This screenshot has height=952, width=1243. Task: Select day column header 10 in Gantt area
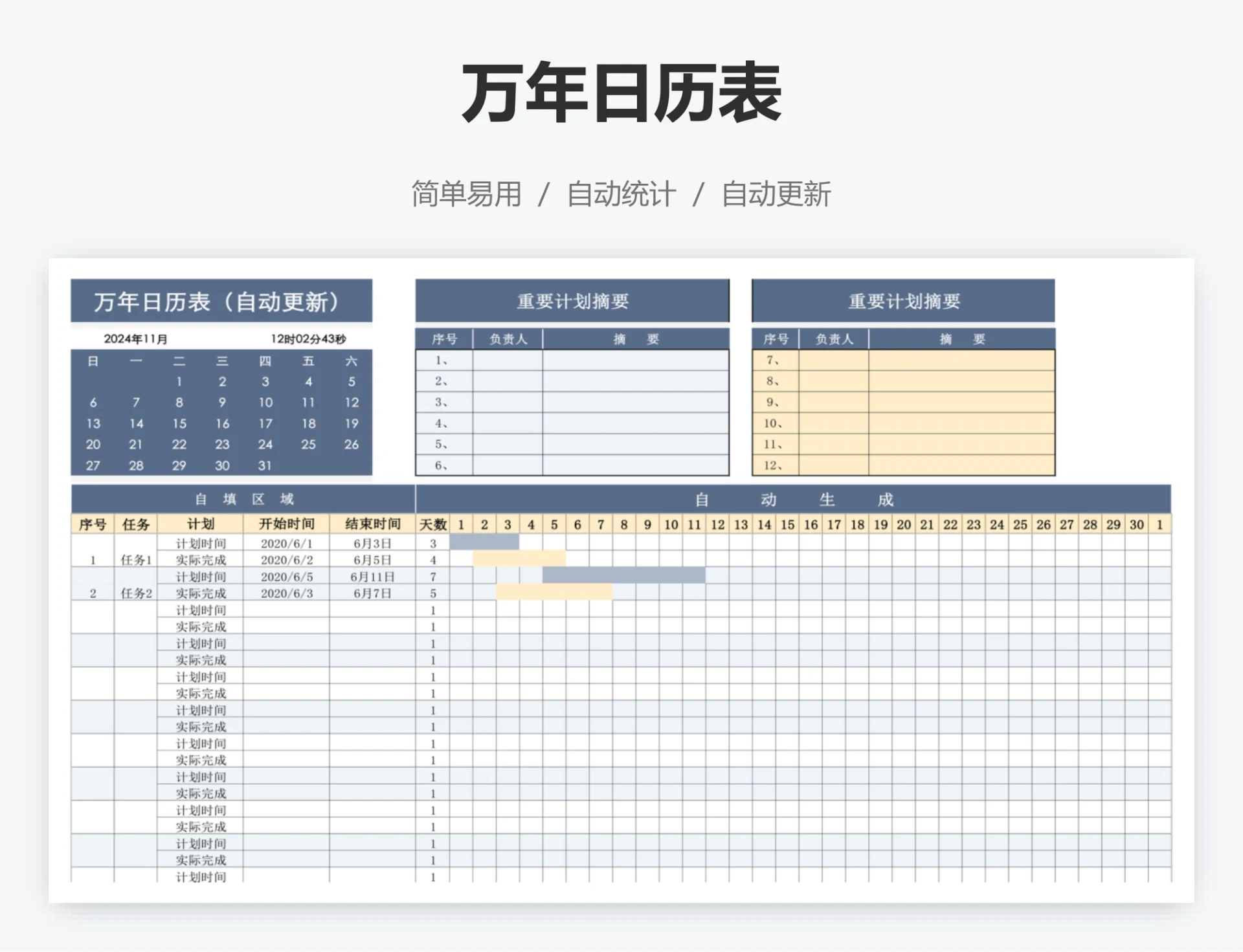[x=672, y=524]
